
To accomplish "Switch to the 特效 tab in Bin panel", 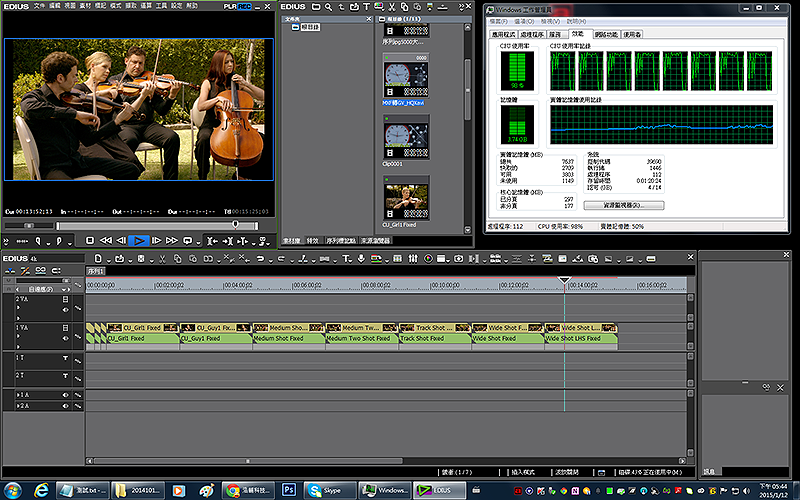I will tap(312, 241).
